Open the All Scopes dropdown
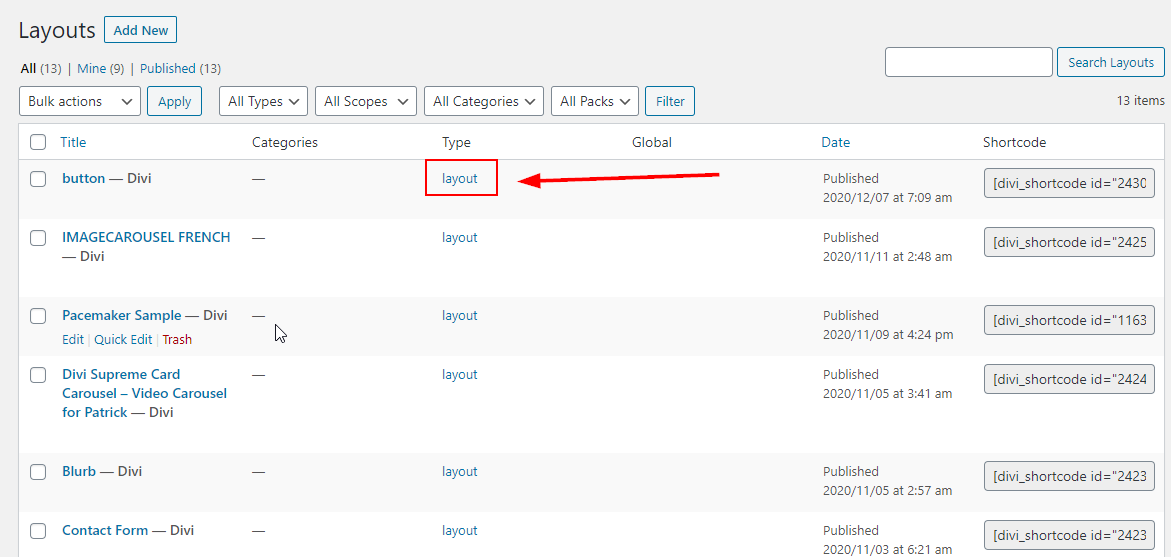Screen dimensions: 1171x557 point(366,101)
